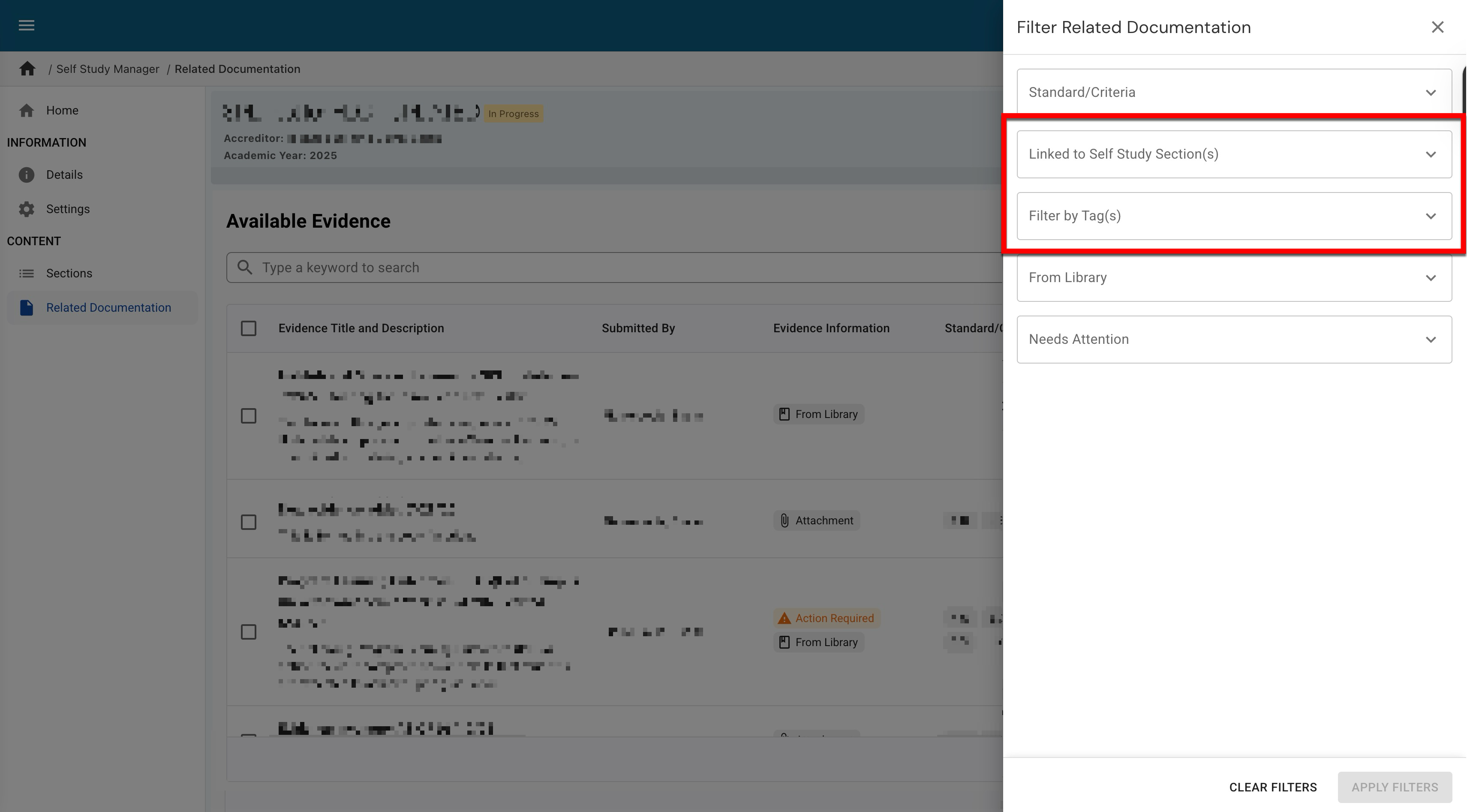Expand the Filter by Tag(s) dropdown
The height and width of the screenshot is (812, 1467).
pyautogui.click(x=1233, y=216)
